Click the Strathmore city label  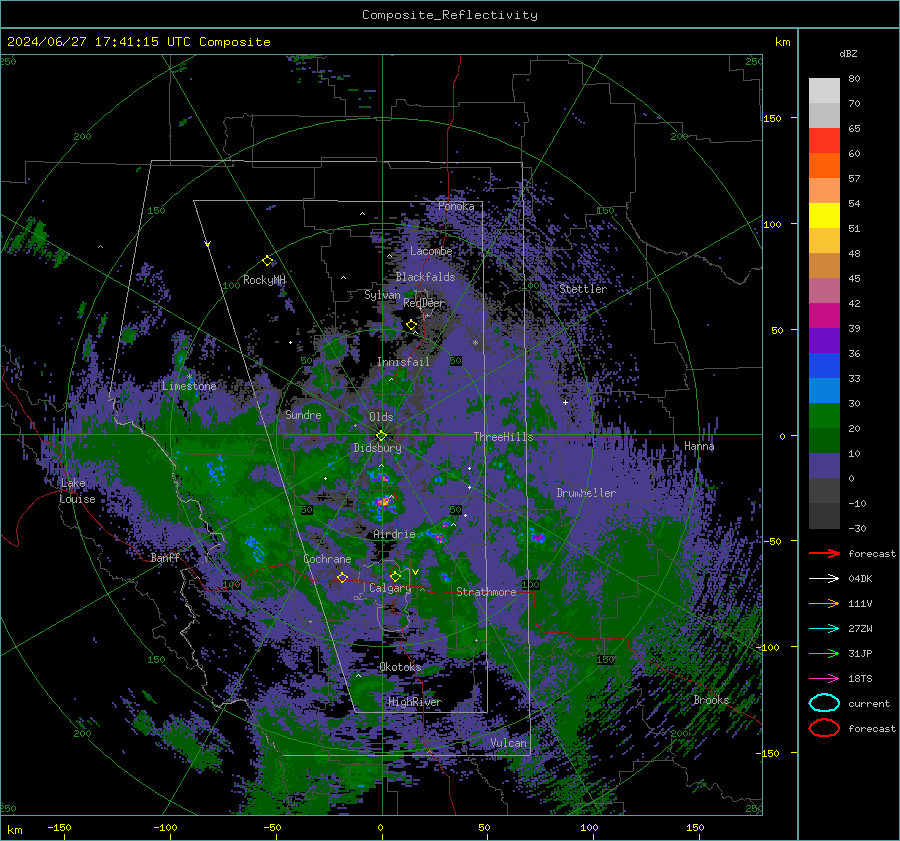click(x=486, y=592)
